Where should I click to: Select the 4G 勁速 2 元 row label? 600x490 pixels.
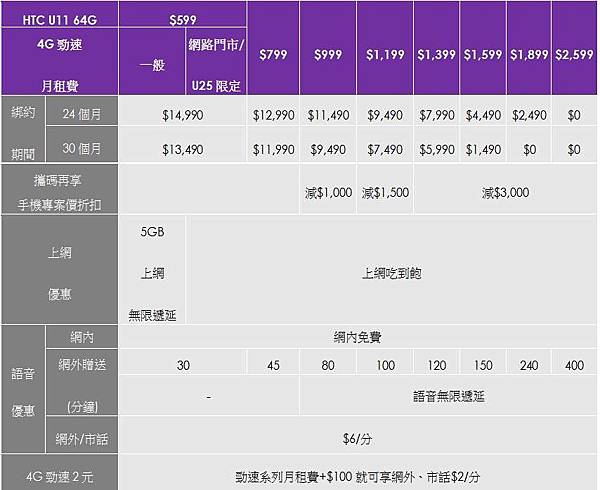pyautogui.click(x=59, y=472)
